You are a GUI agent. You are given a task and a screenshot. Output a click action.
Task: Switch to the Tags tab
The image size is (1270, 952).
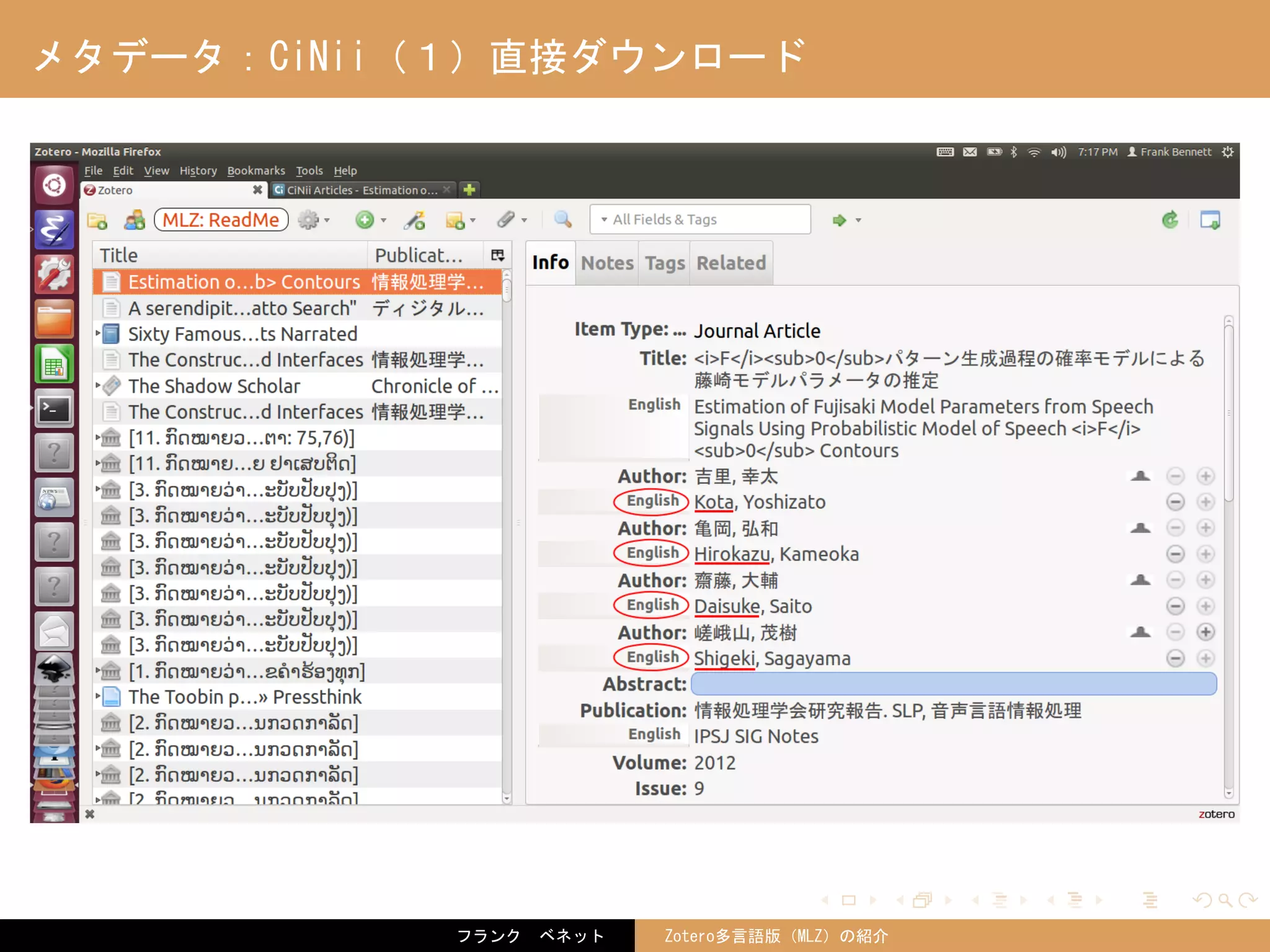pyautogui.click(x=665, y=263)
